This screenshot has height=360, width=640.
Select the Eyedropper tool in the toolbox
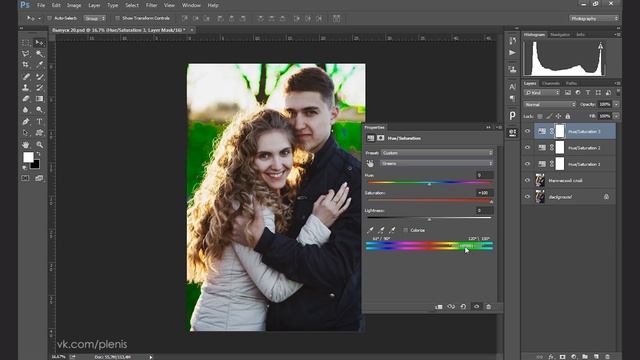(x=39, y=65)
